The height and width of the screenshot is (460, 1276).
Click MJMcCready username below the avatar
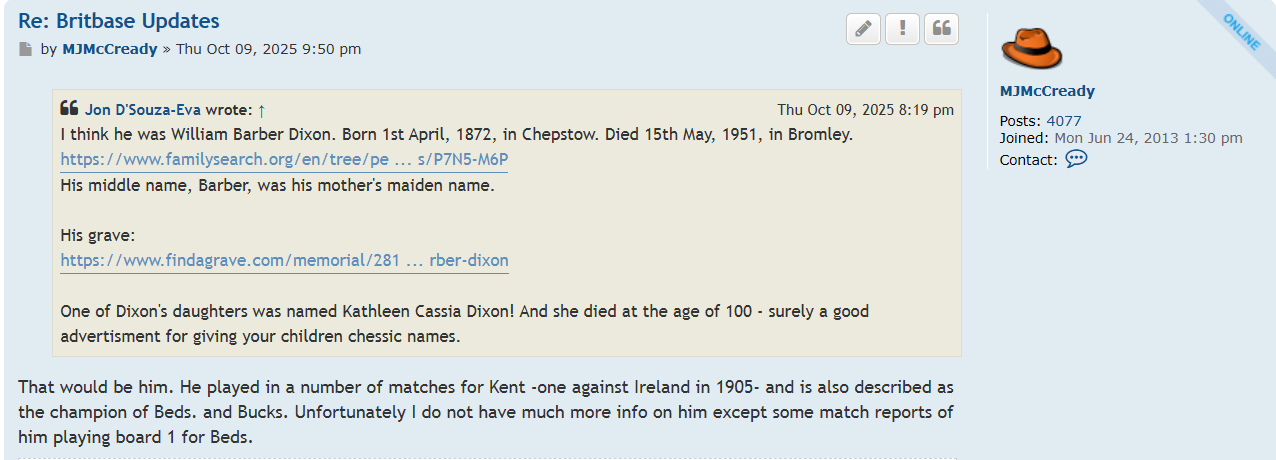coord(1047,91)
